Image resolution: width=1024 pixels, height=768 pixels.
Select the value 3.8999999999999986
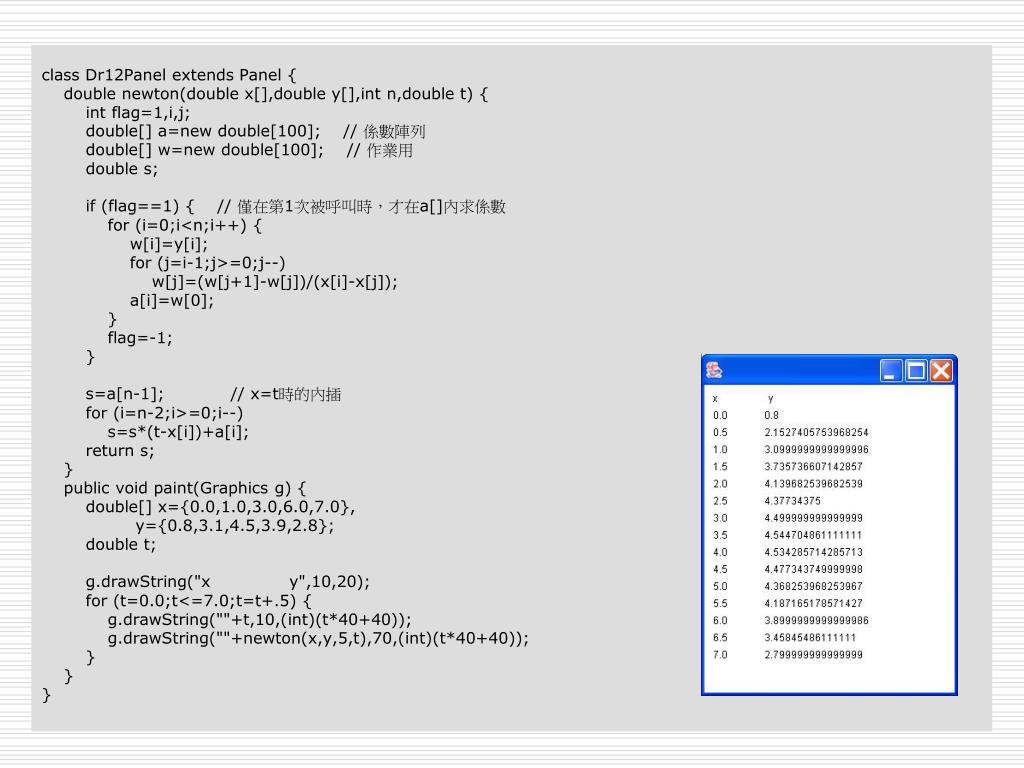(x=816, y=620)
